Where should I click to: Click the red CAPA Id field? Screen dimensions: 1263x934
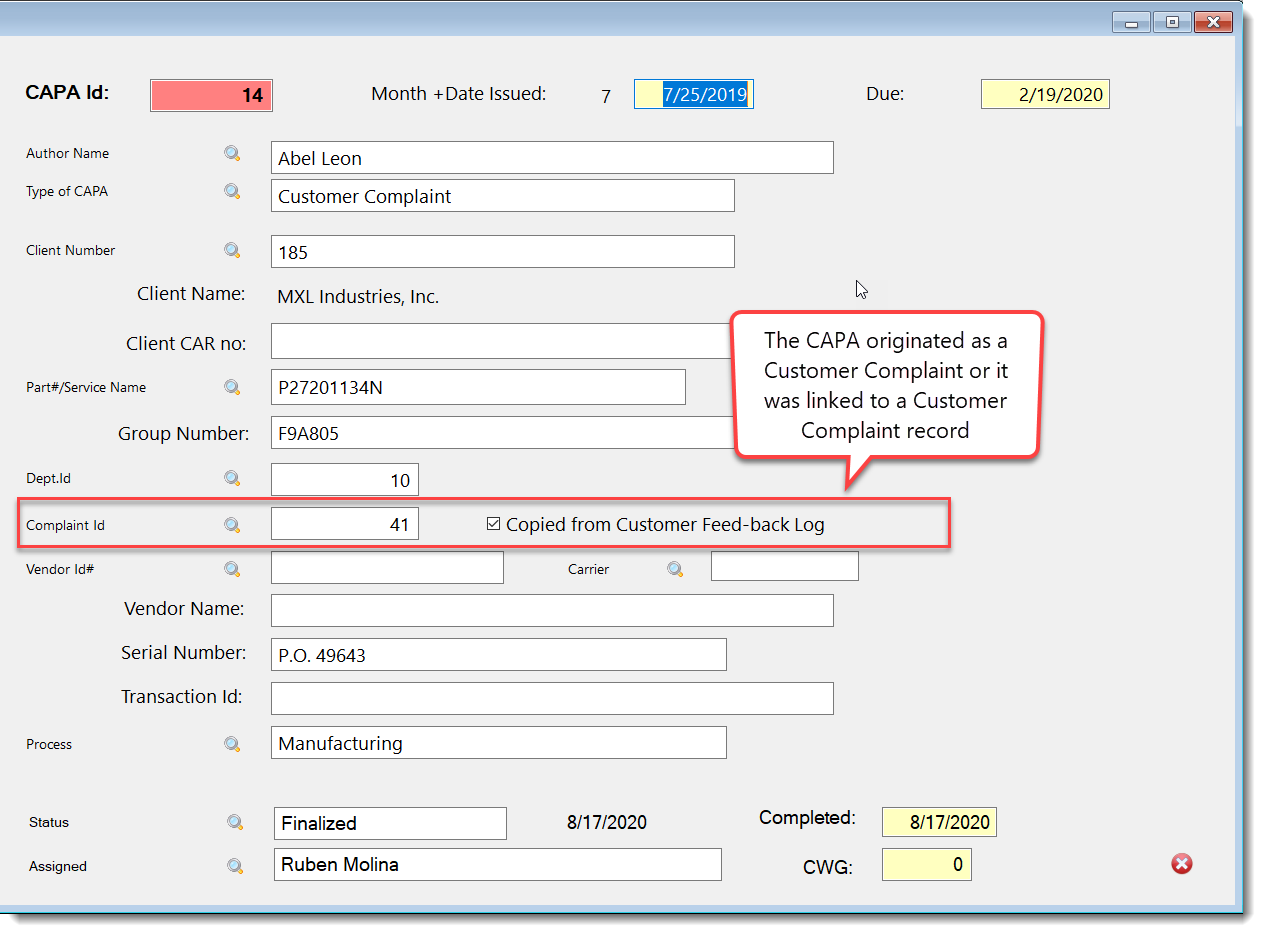(211, 95)
